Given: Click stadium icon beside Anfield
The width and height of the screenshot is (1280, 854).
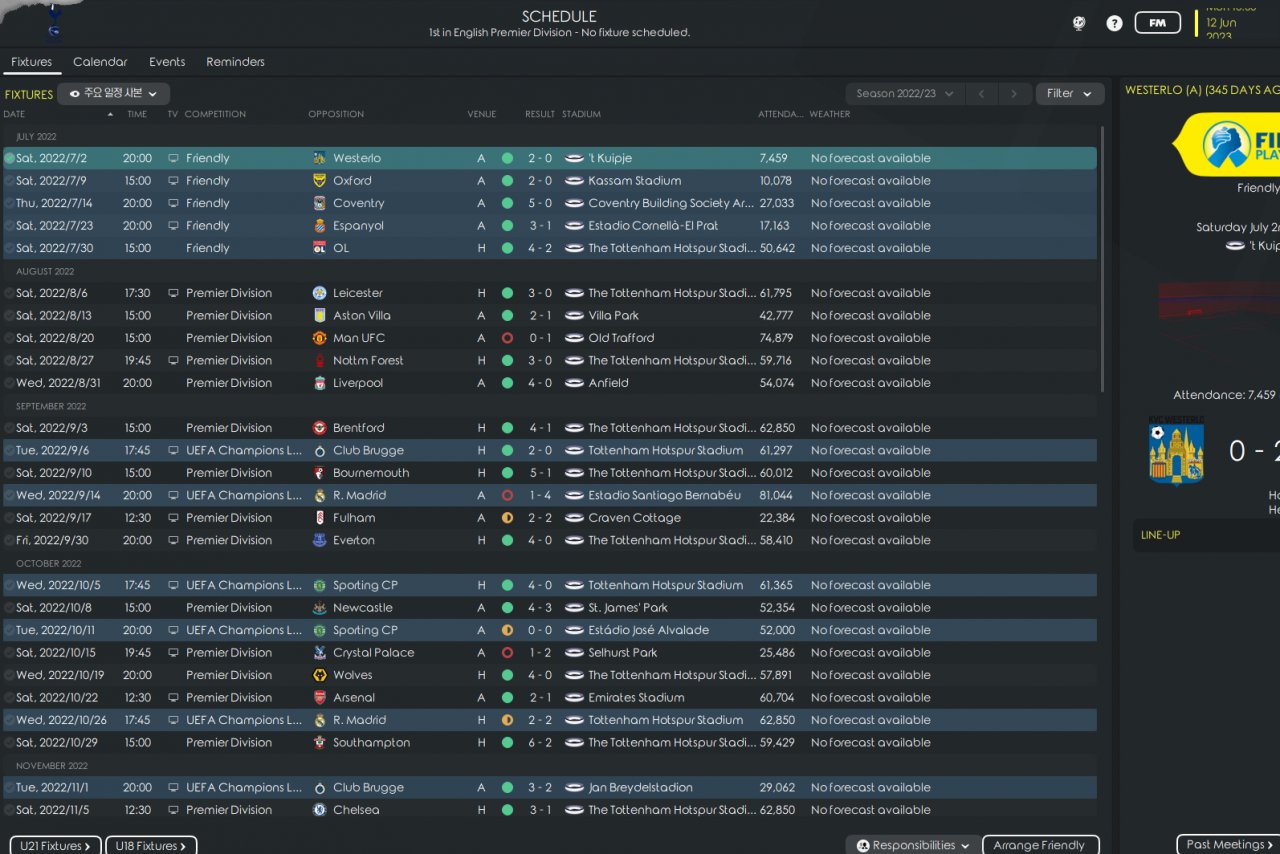Looking at the screenshot, I should pyautogui.click(x=574, y=383).
